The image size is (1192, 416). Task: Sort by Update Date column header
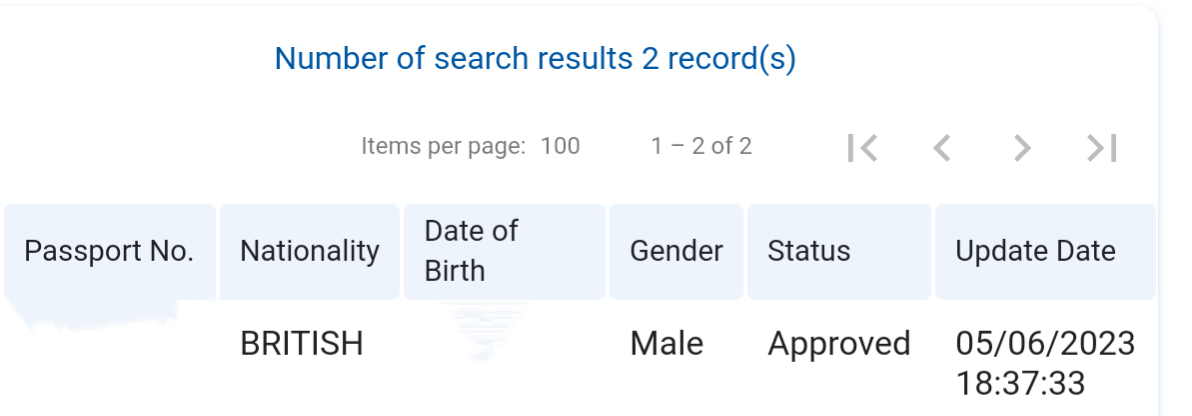1045,251
